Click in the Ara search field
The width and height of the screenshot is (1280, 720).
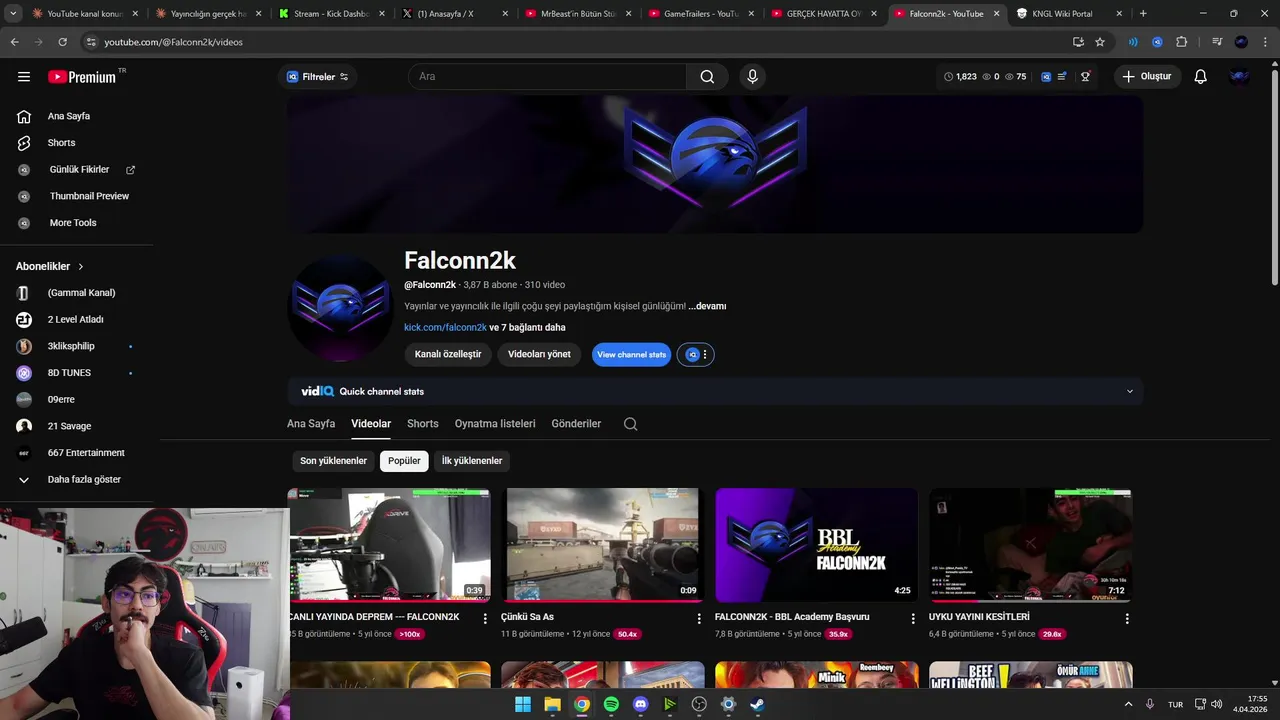(x=547, y=76)
